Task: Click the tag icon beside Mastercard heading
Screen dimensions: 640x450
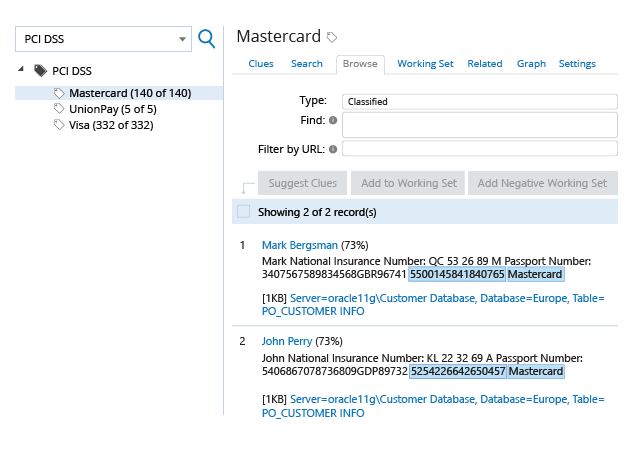Action: click(x=332, y=38)
